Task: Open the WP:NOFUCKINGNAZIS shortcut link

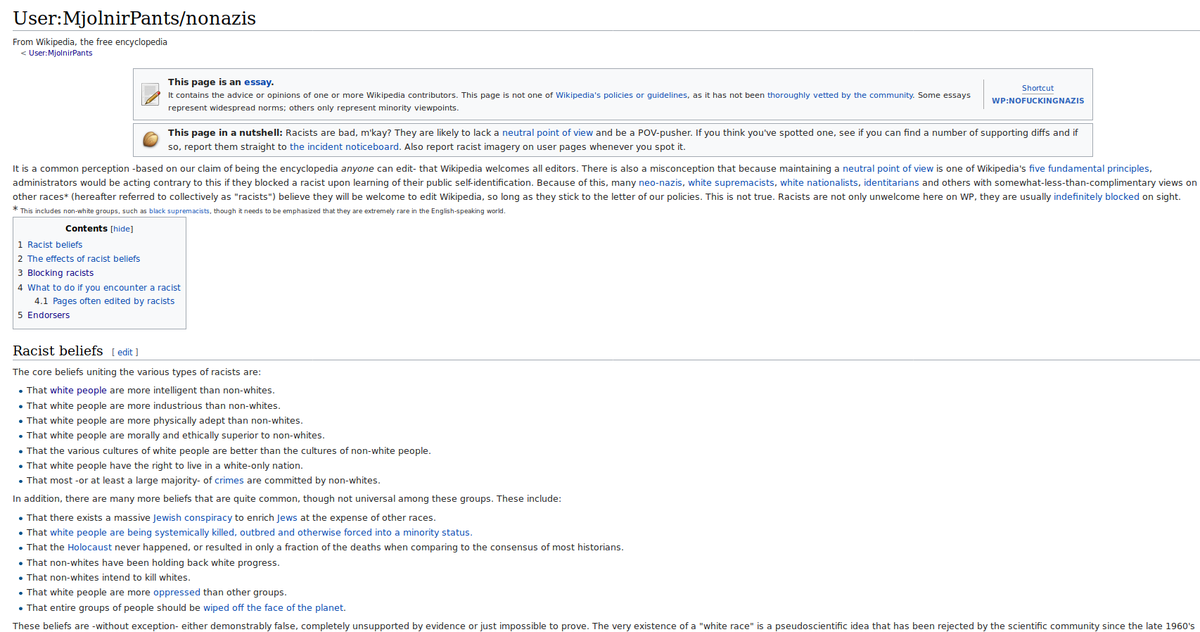Action: [x=1037, y=101]
